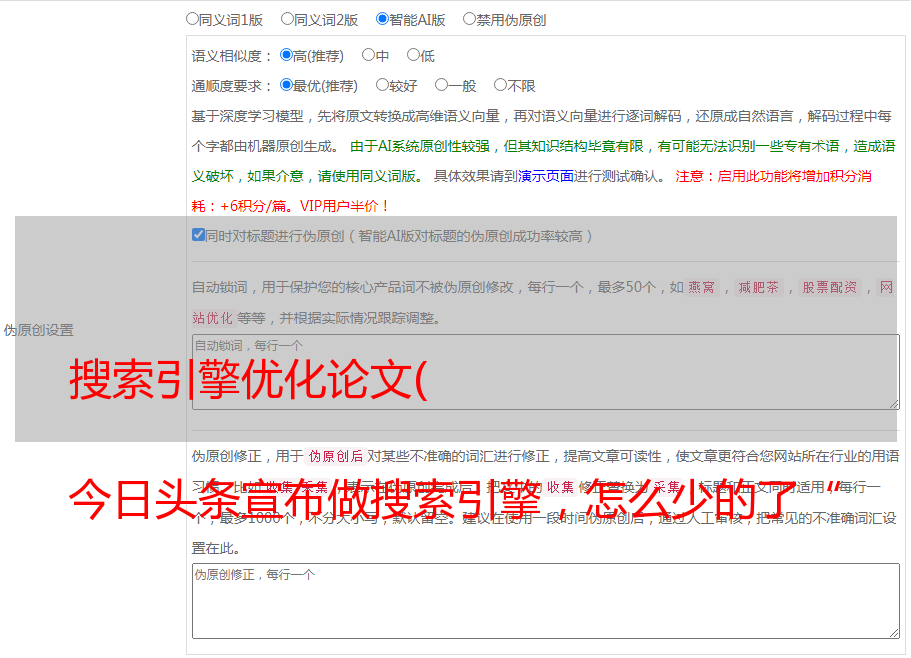Focus the 伪原创修正 textarea

(546, 601)
